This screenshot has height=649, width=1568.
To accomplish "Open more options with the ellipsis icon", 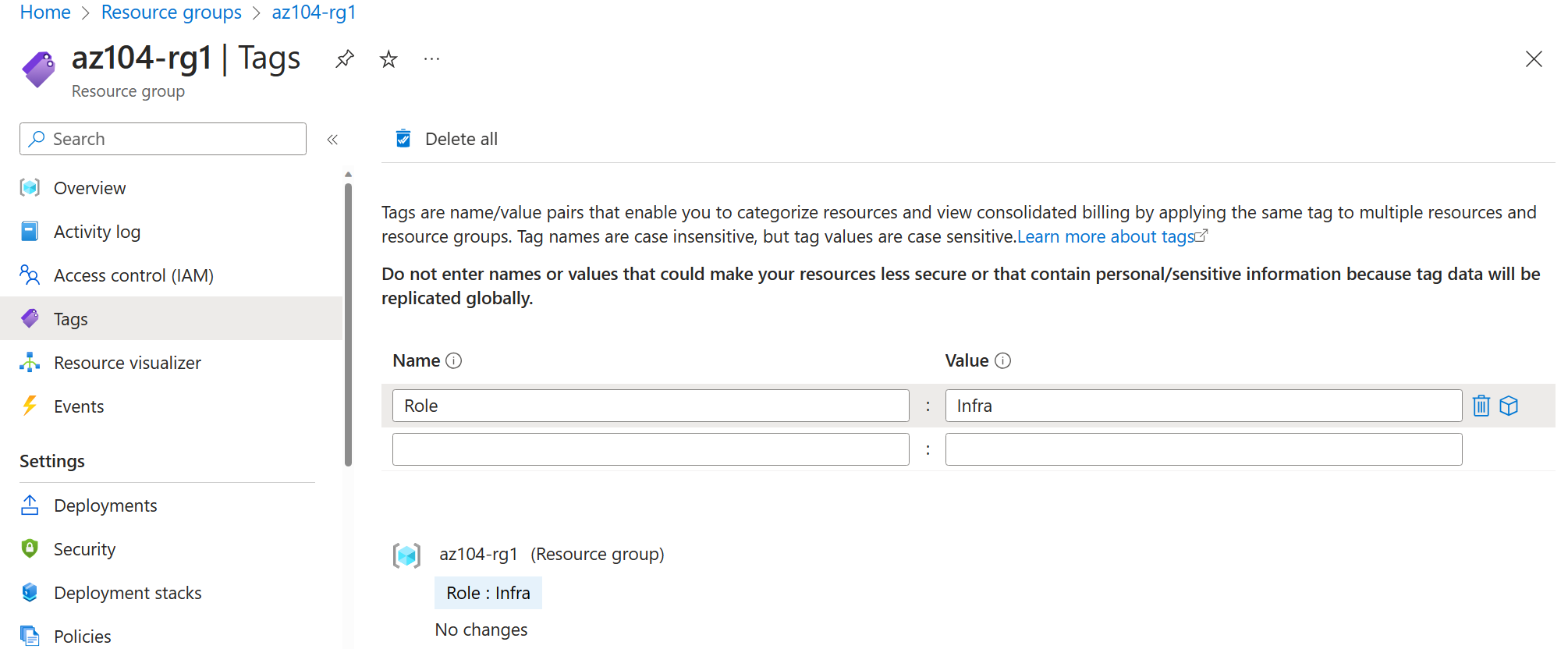I will coord(431,59).
